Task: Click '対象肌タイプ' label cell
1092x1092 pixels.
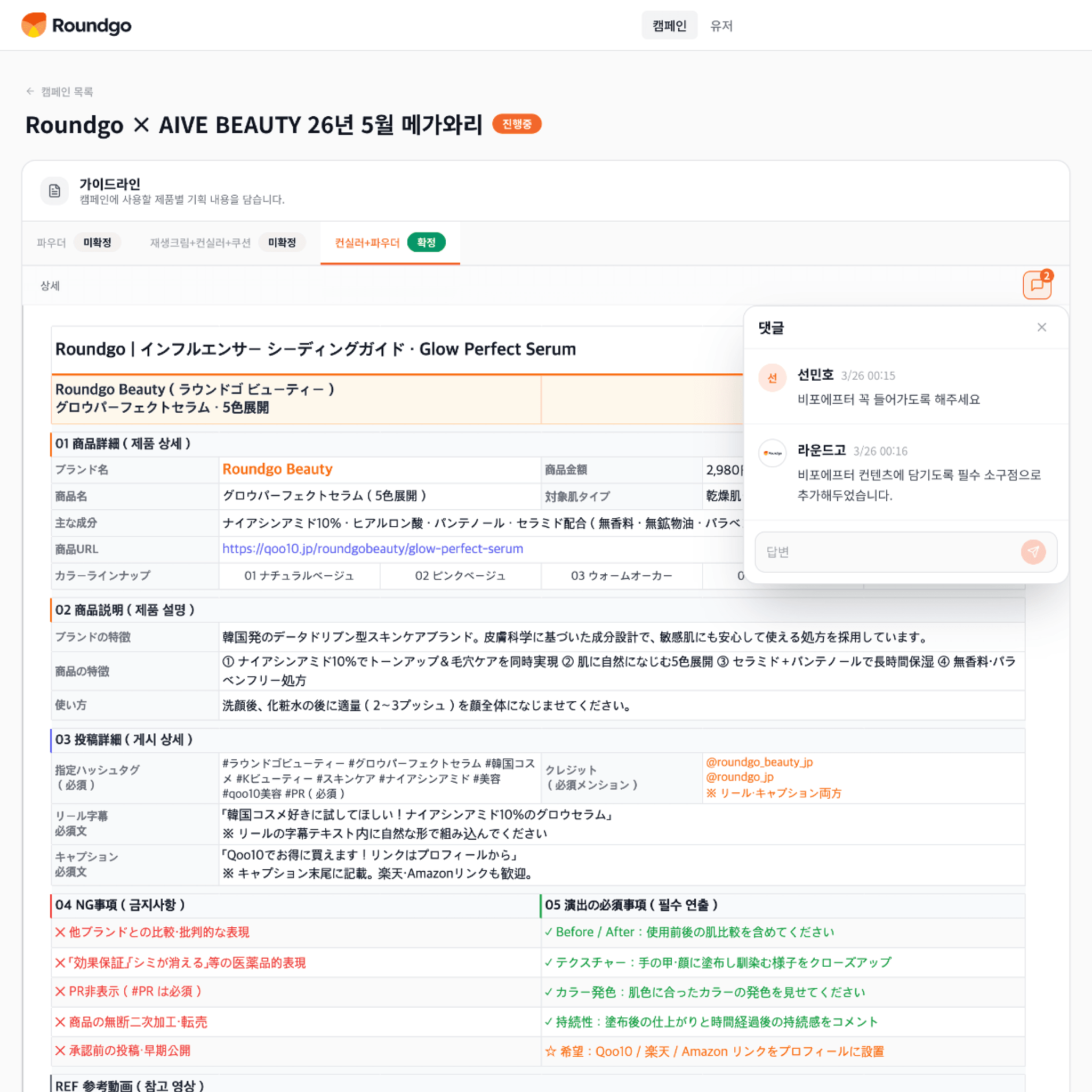Action: click(x=622, y=496)
